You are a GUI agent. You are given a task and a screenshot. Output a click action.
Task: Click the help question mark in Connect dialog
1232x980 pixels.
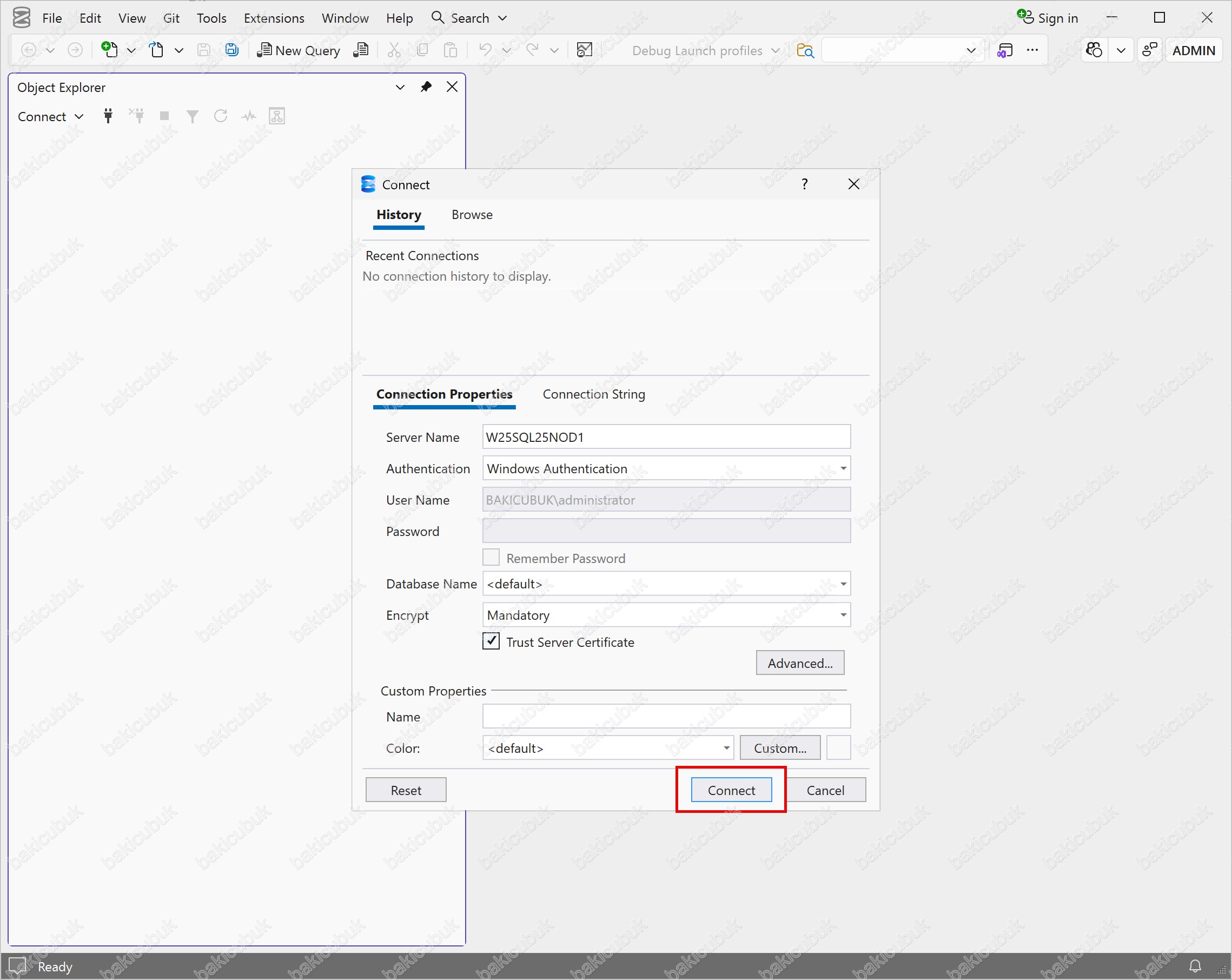click(805, 184)
